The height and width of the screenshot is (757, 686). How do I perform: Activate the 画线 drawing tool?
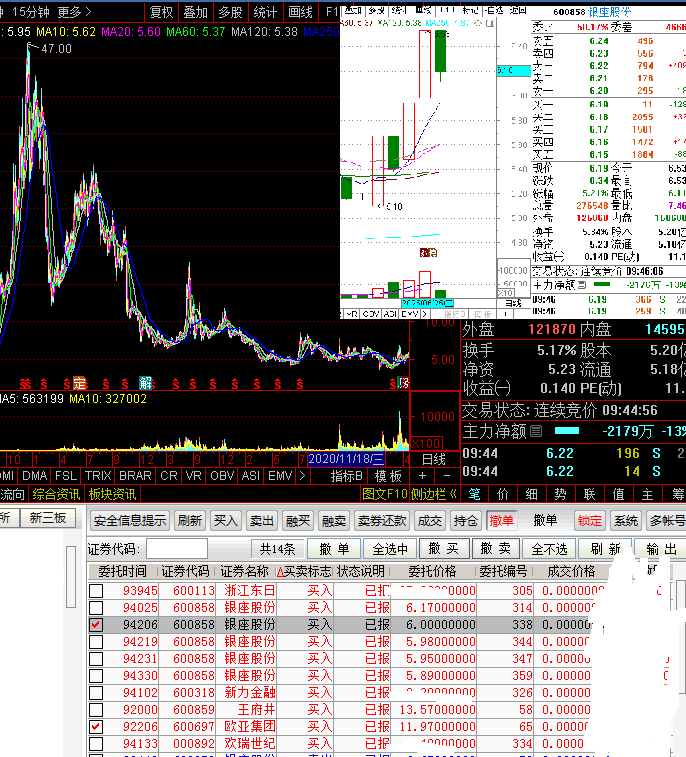(x=300, y=12)
